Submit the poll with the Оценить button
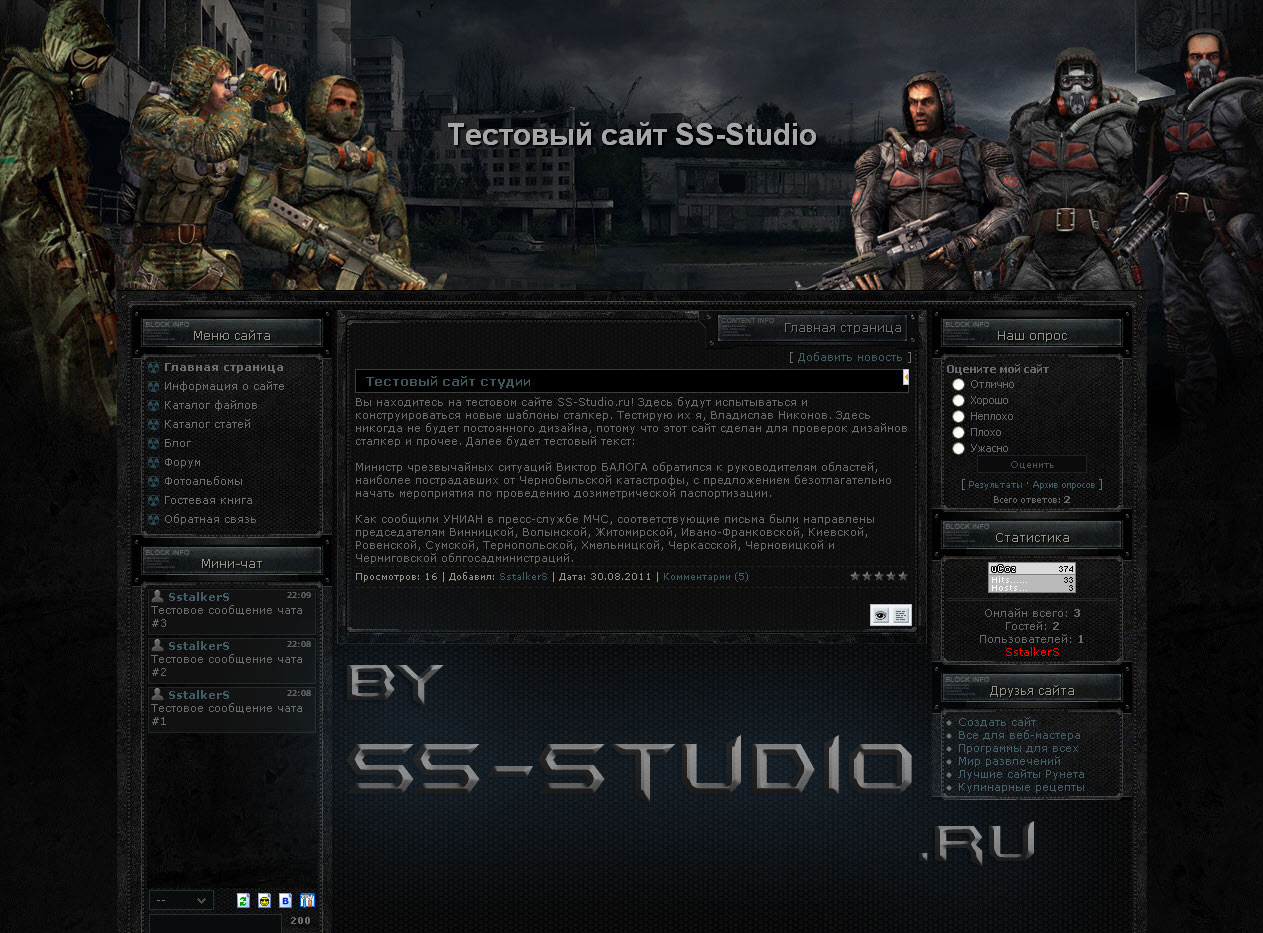This screenshot has height=933, width=1263. (x=1032, y=464)
